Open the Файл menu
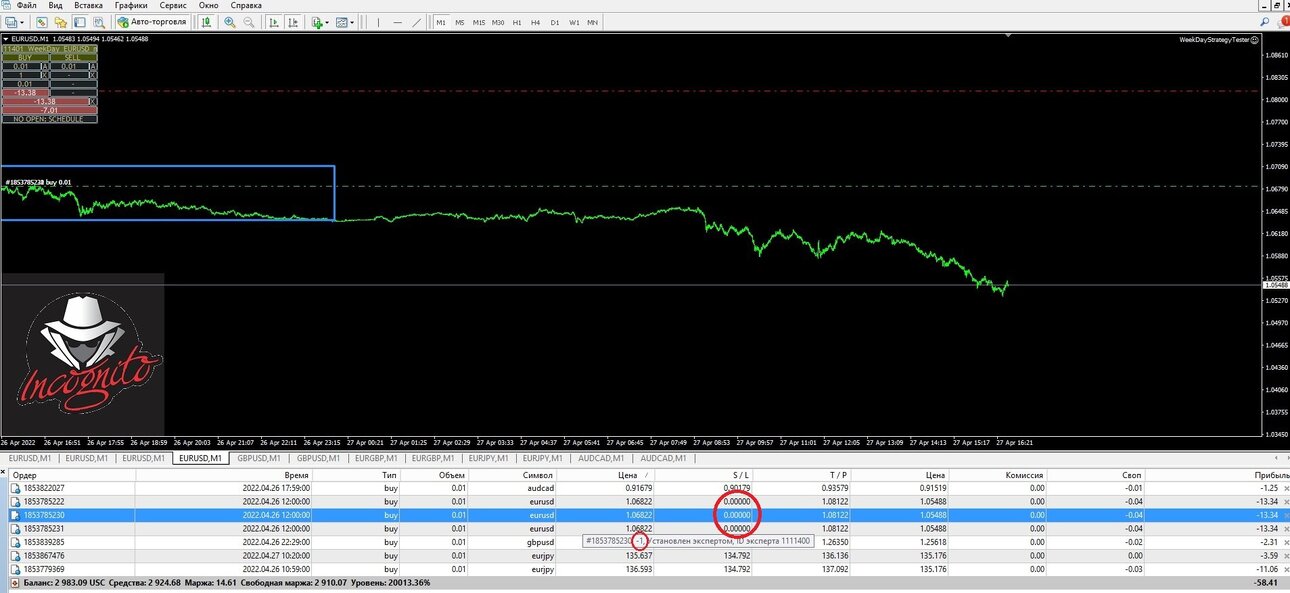This screenshot has width=1290, height=593. (26, 5)
